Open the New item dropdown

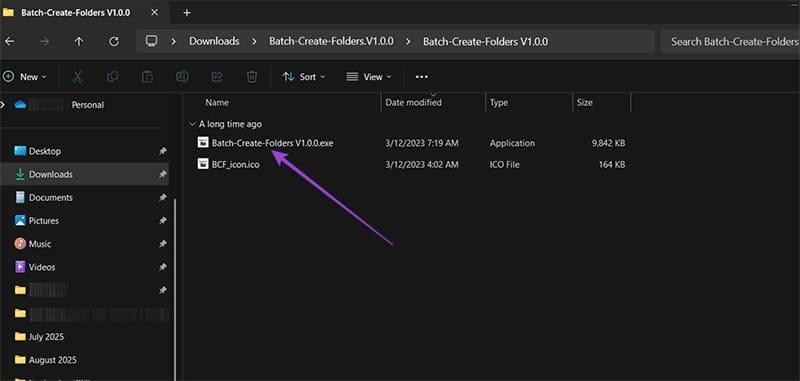[x=25, y=77]
